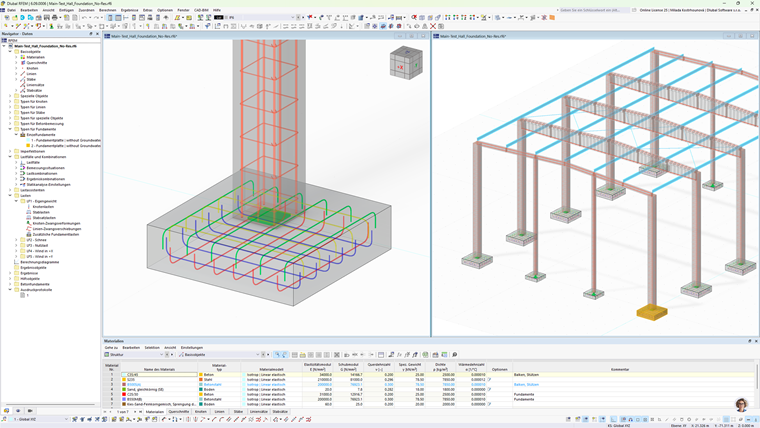Click the search magnifier icon in the Materialien toolbar
The image size is (760, 428).
pos(455,355)
